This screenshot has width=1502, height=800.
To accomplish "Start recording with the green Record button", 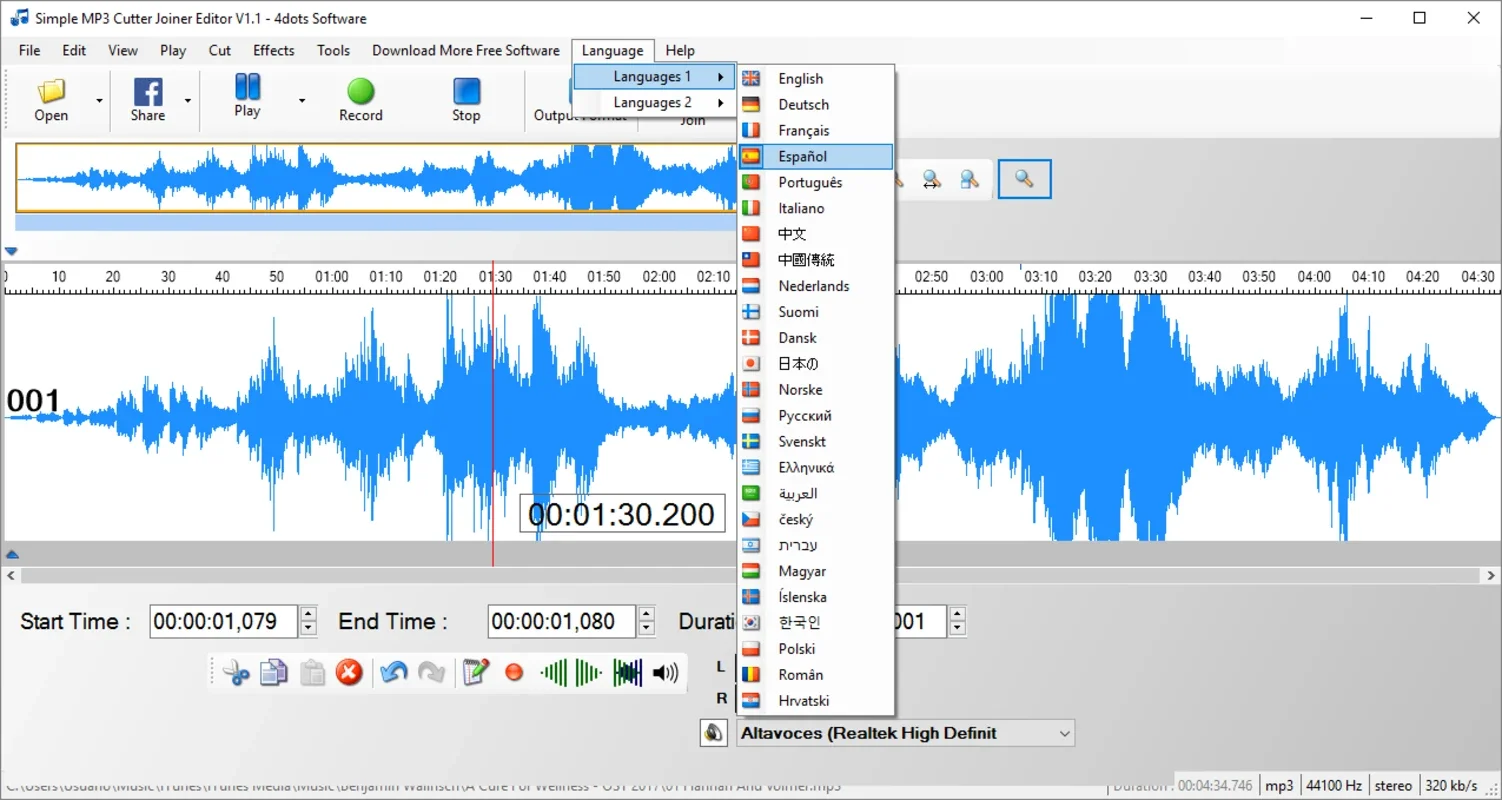I will [361, 100].
